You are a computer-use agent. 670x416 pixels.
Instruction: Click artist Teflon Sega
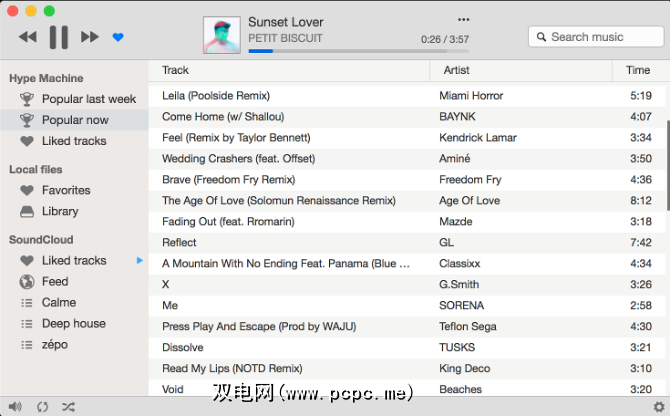click(x=468, y=327)
